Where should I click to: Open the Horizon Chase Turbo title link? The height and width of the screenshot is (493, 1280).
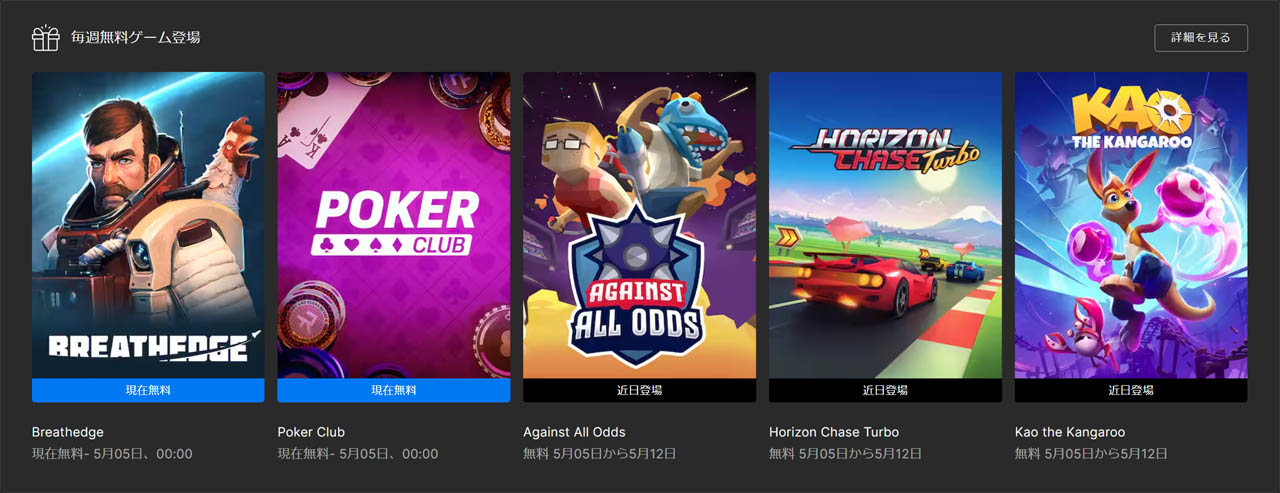pos(834,432)
